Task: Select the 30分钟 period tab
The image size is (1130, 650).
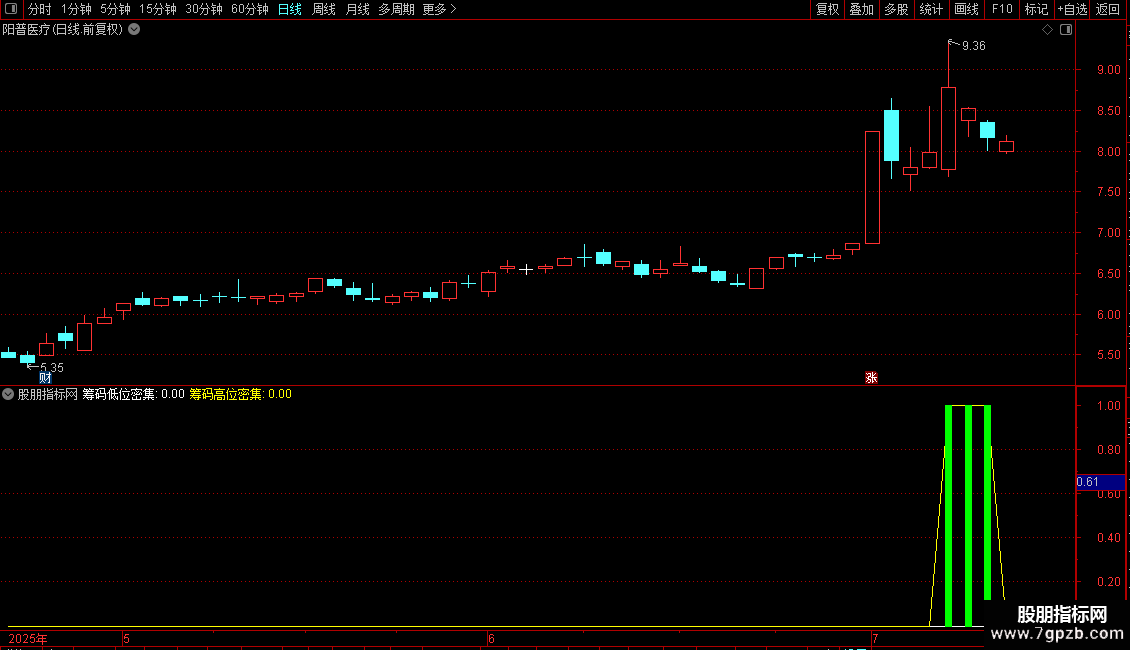Action: [204, 9]
